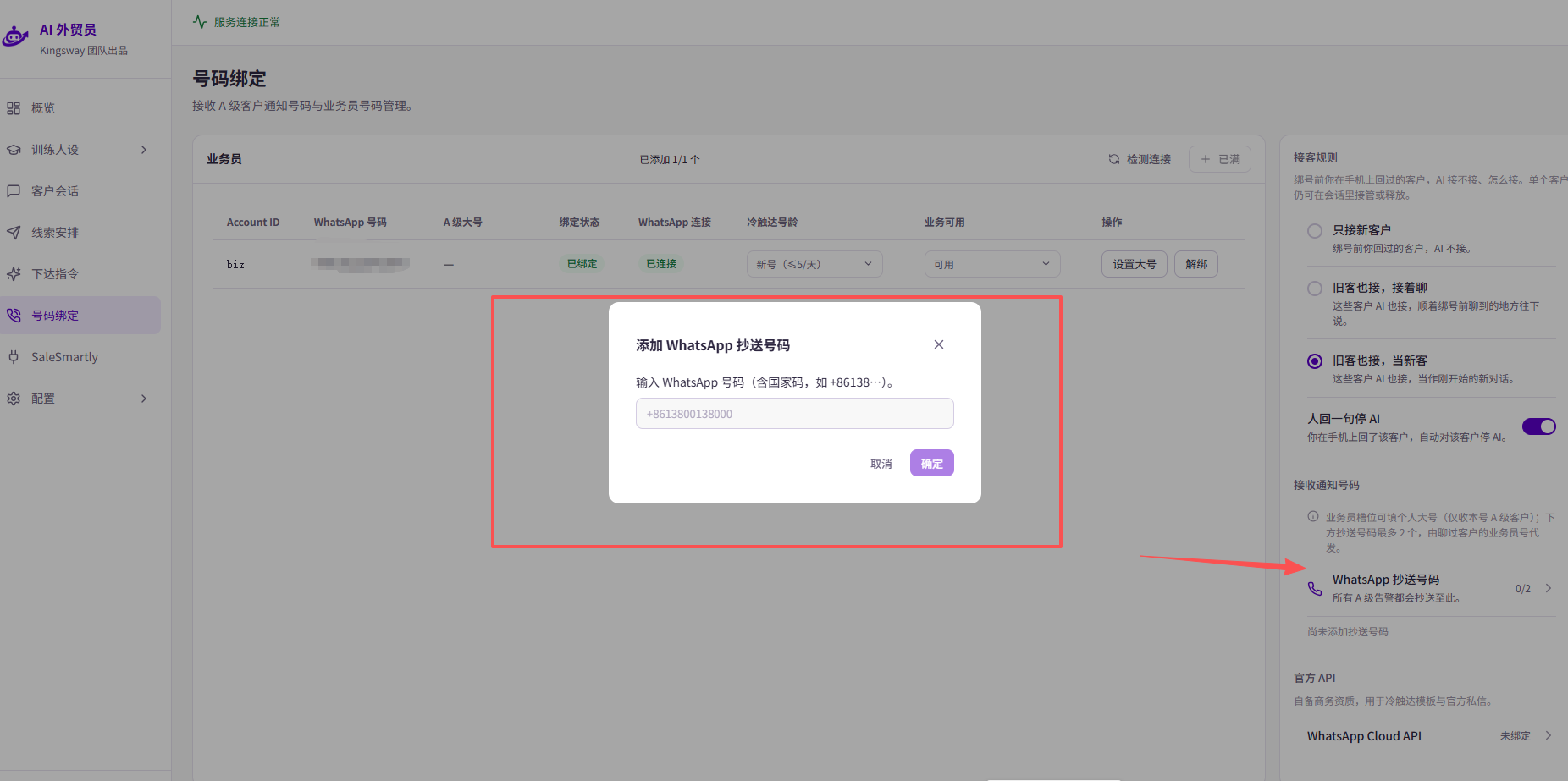This screenshot has width=1568, height=781.
Task: Open the 客户会话 menu item
Action: click(x=80, y=191)
